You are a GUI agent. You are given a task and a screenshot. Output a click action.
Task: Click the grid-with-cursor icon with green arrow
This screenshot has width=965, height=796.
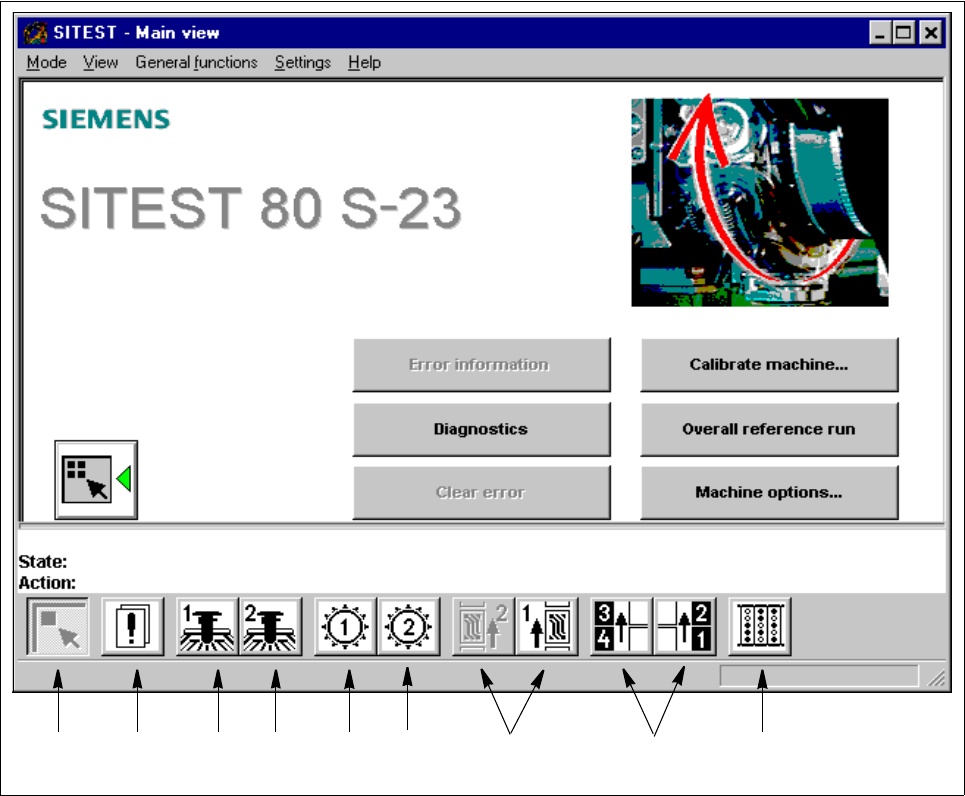tap(96, 480)
